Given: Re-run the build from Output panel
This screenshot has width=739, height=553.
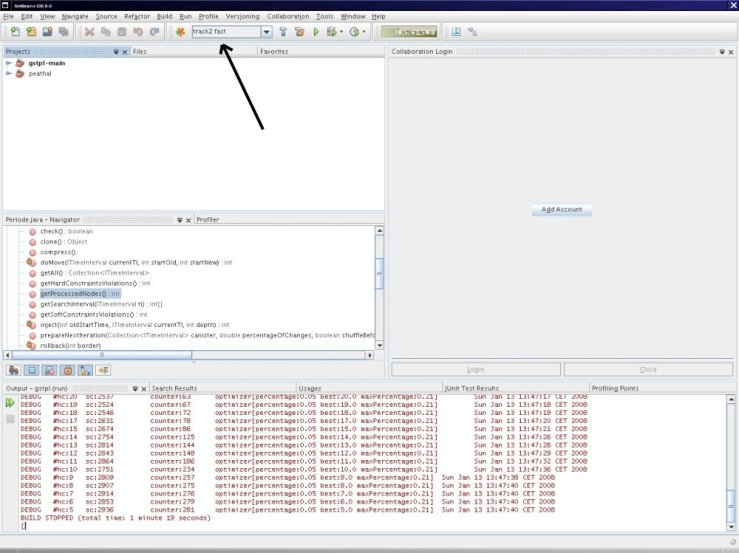Looking at the screenshot, I should [x=10, y=402].
